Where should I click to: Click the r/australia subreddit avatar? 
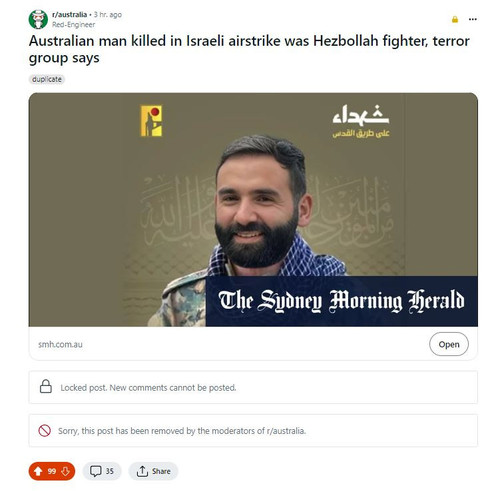pos(38,19)
